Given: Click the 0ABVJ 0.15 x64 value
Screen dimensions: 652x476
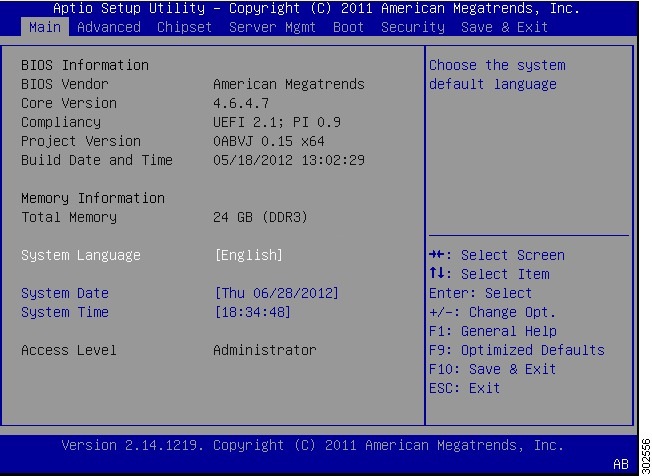Looking at the screenshot, I should pos(269,141).
